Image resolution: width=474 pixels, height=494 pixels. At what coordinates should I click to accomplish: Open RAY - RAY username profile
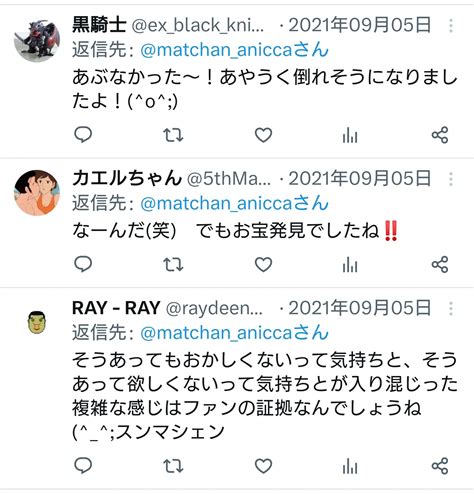coord(116,308)
